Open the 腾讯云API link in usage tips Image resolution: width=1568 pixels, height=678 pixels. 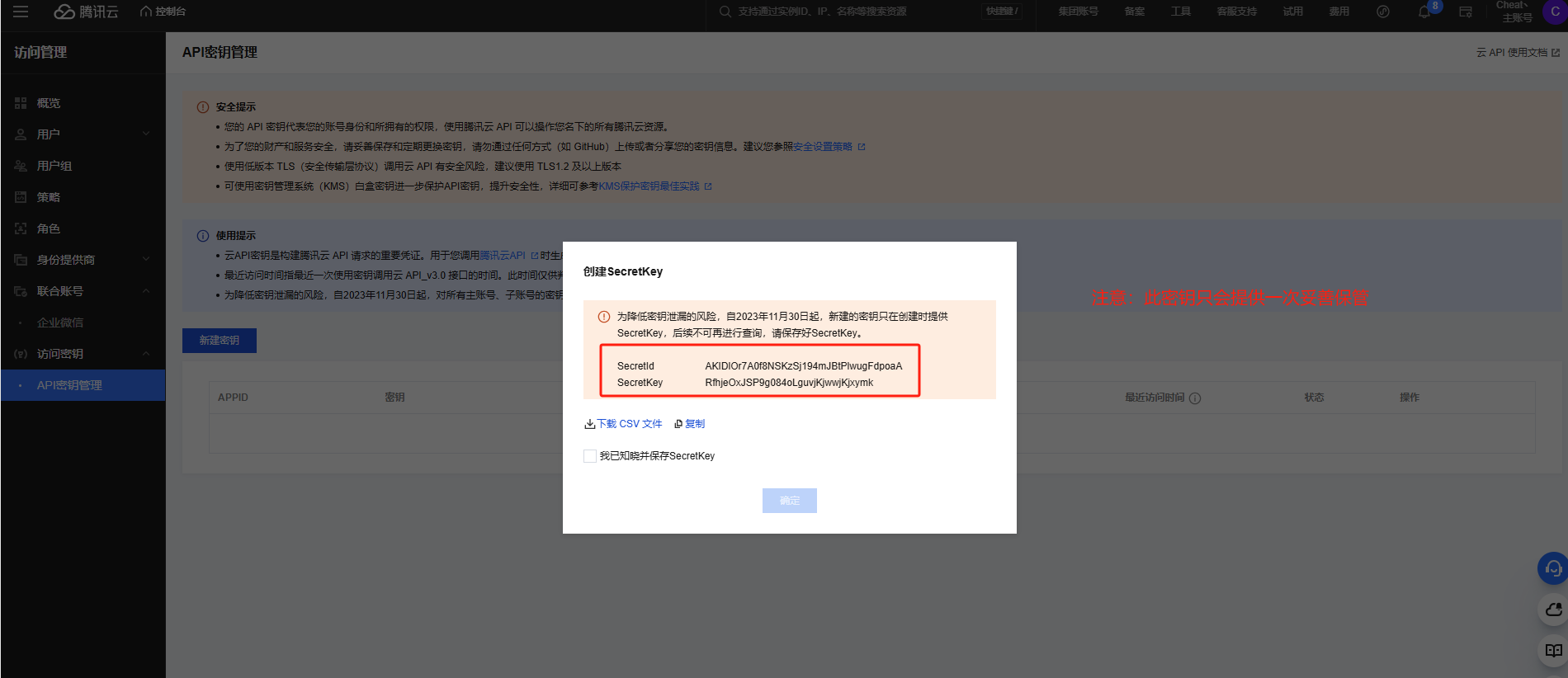tap(503, 256)
